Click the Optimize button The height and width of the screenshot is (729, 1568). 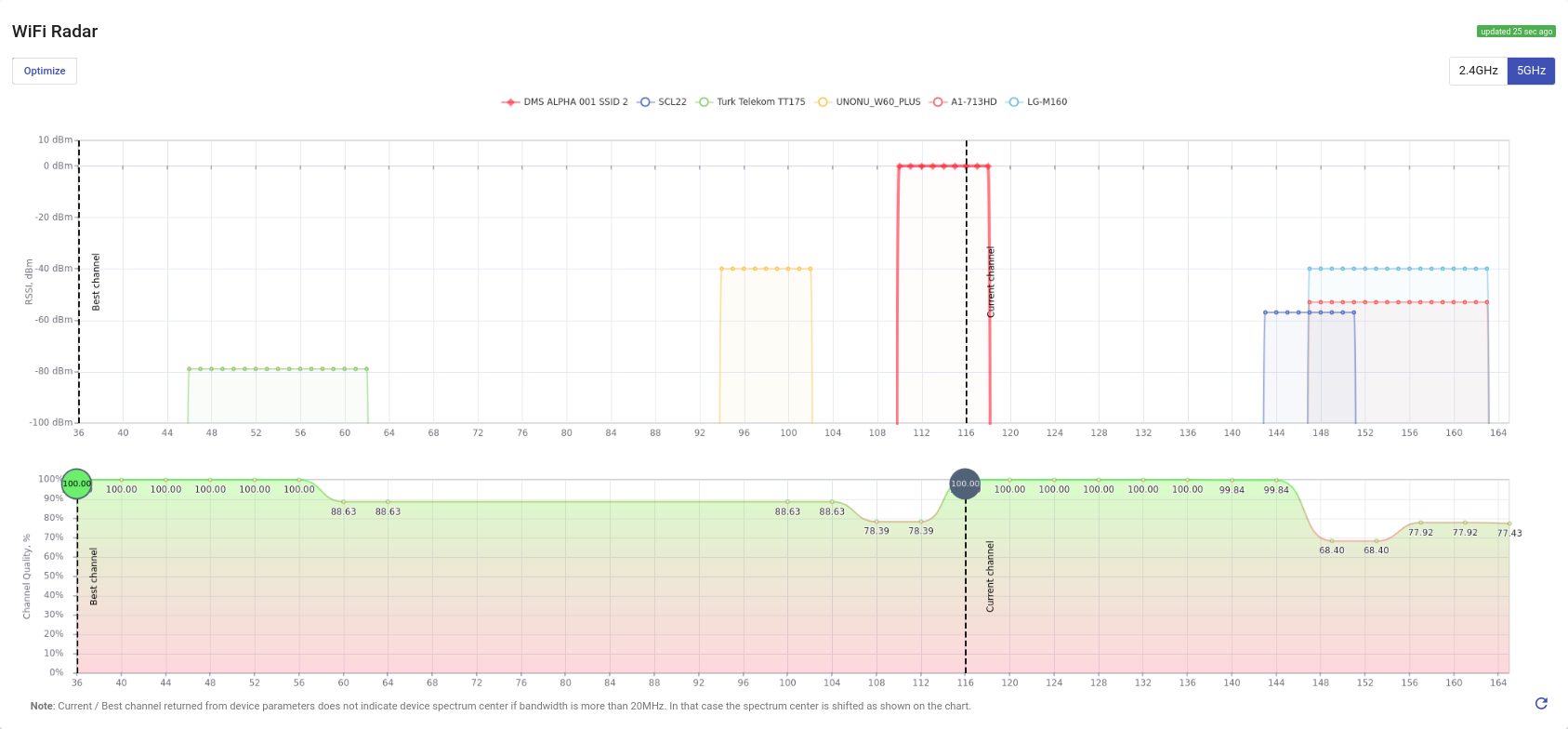coord(45,71)
